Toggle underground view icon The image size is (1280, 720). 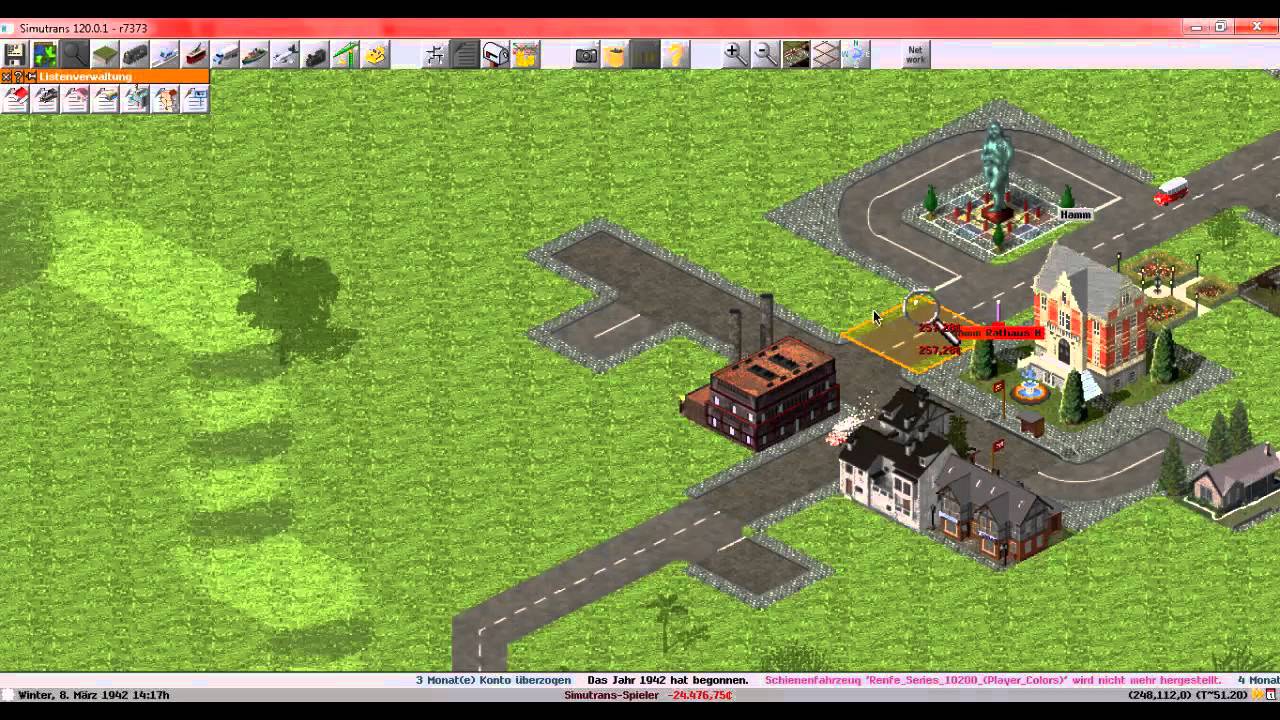(x=795, y=54)
